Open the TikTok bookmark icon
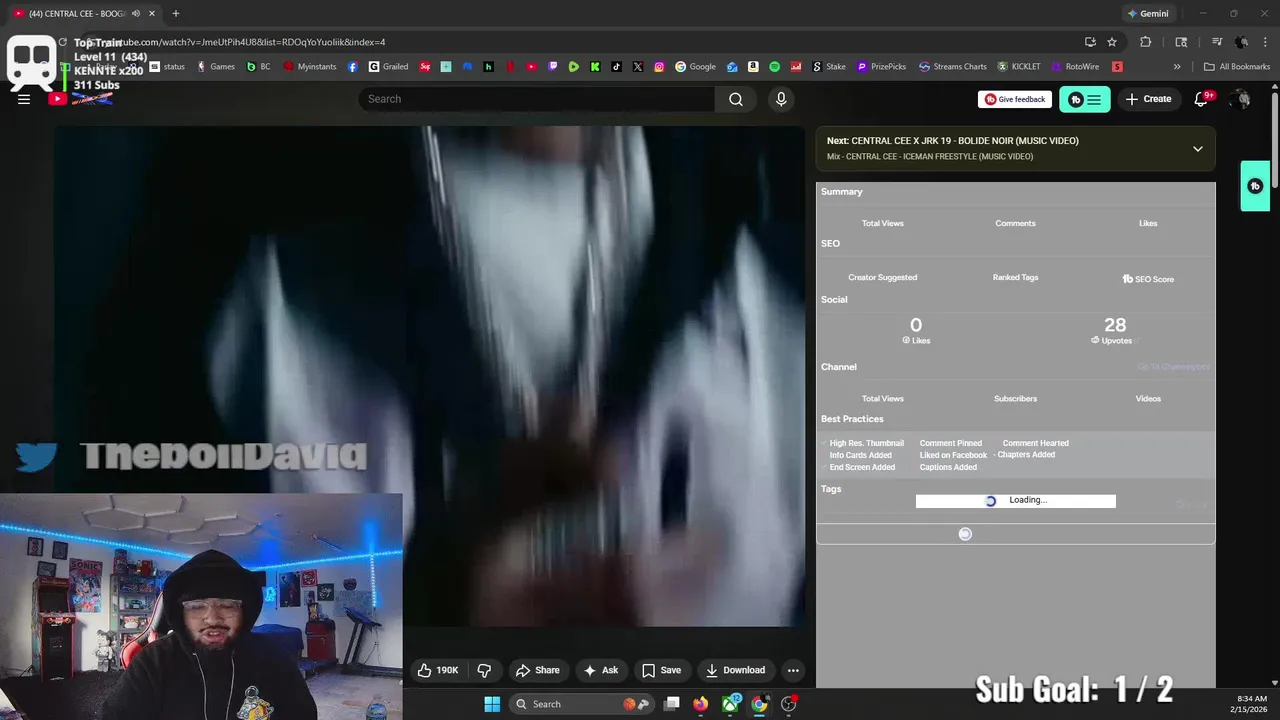This screenshot has height=720, width=1280. coord(616,67)
